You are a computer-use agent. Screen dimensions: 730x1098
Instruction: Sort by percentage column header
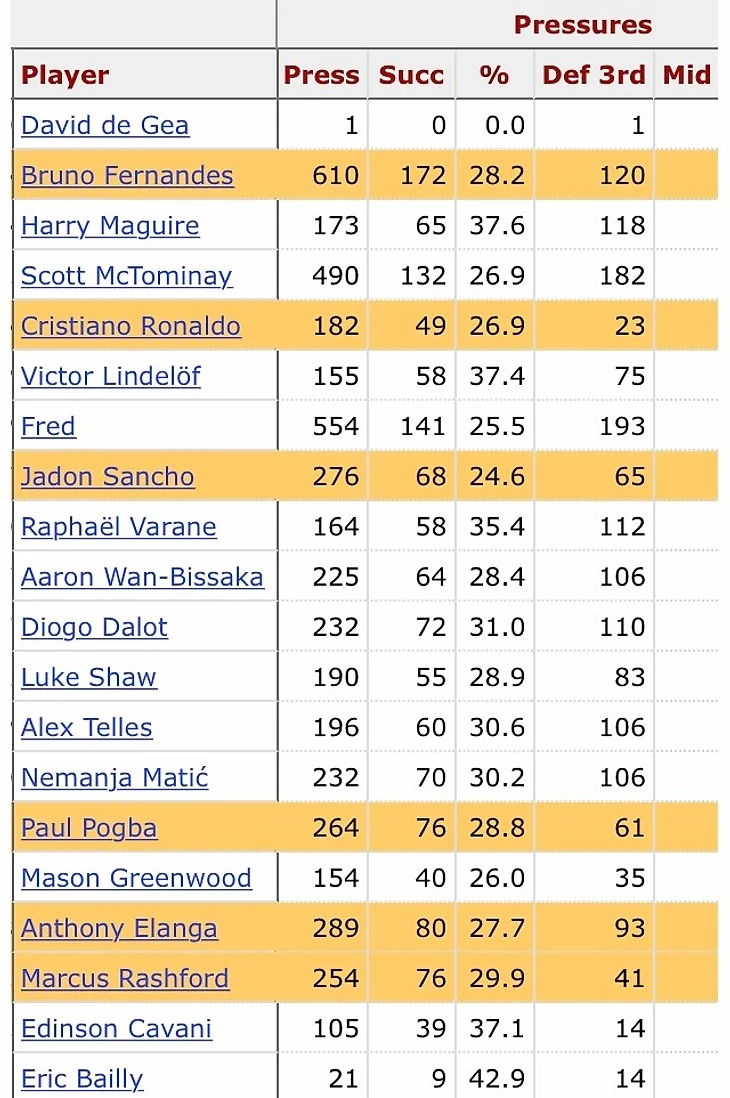[x=495, y=75]
